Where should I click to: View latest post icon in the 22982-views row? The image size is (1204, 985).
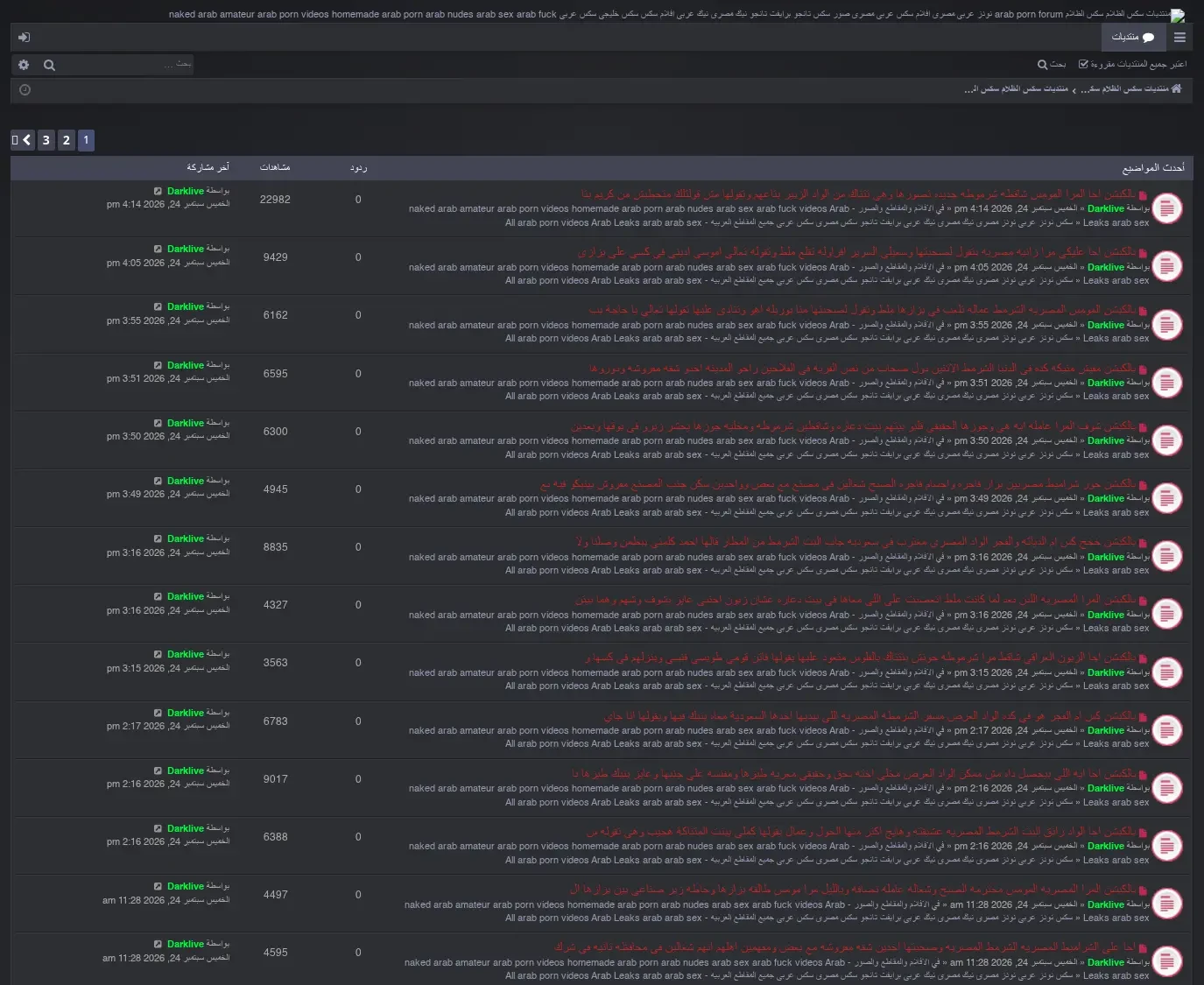coord(158,191)
